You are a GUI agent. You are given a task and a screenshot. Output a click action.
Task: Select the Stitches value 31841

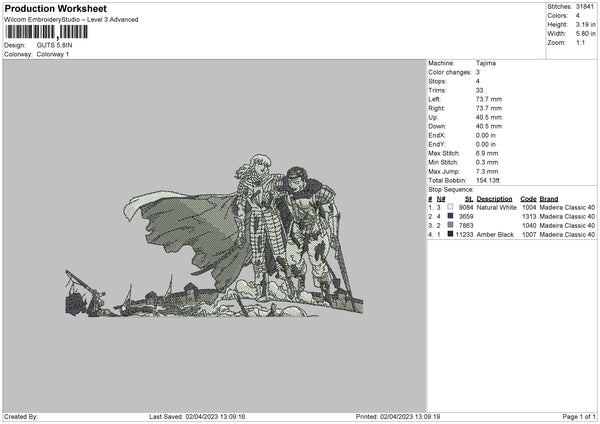(x=585, y=7)
